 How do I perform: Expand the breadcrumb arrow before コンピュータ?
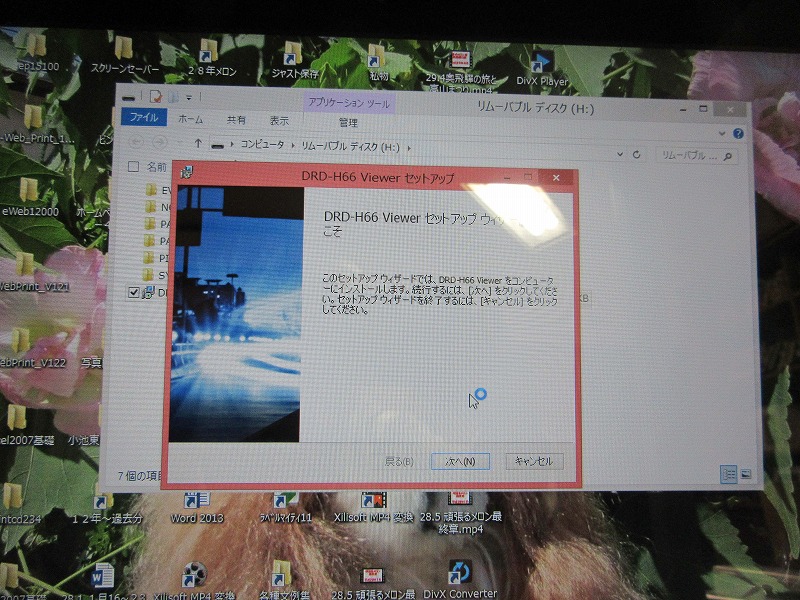click(232, 144)
